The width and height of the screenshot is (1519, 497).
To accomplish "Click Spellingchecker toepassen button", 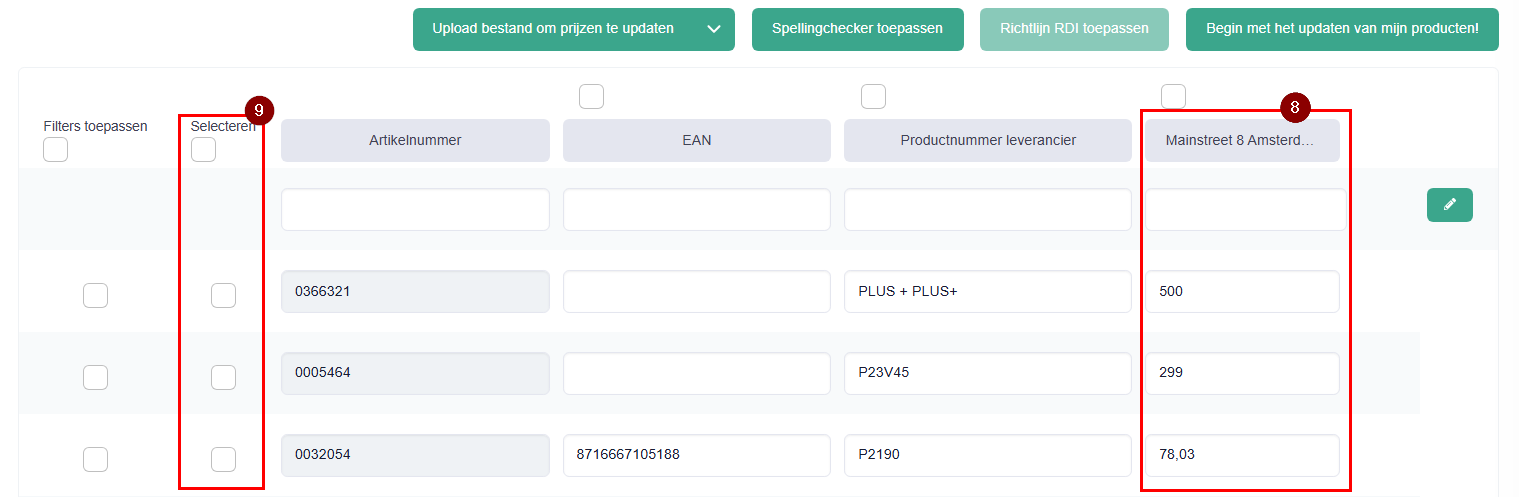I will coord(857,29).
